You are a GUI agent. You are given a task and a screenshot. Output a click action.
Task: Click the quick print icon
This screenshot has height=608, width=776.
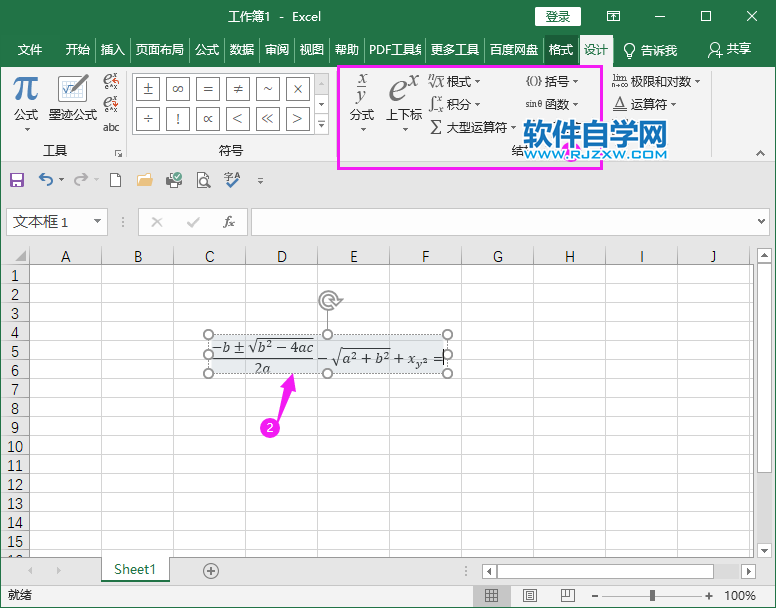pyautogui.click(x=174, y=180)
